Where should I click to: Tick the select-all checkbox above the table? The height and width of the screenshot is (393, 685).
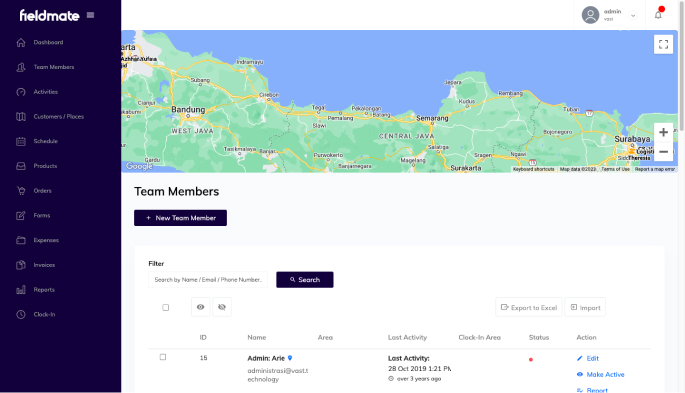pos(166,307)
